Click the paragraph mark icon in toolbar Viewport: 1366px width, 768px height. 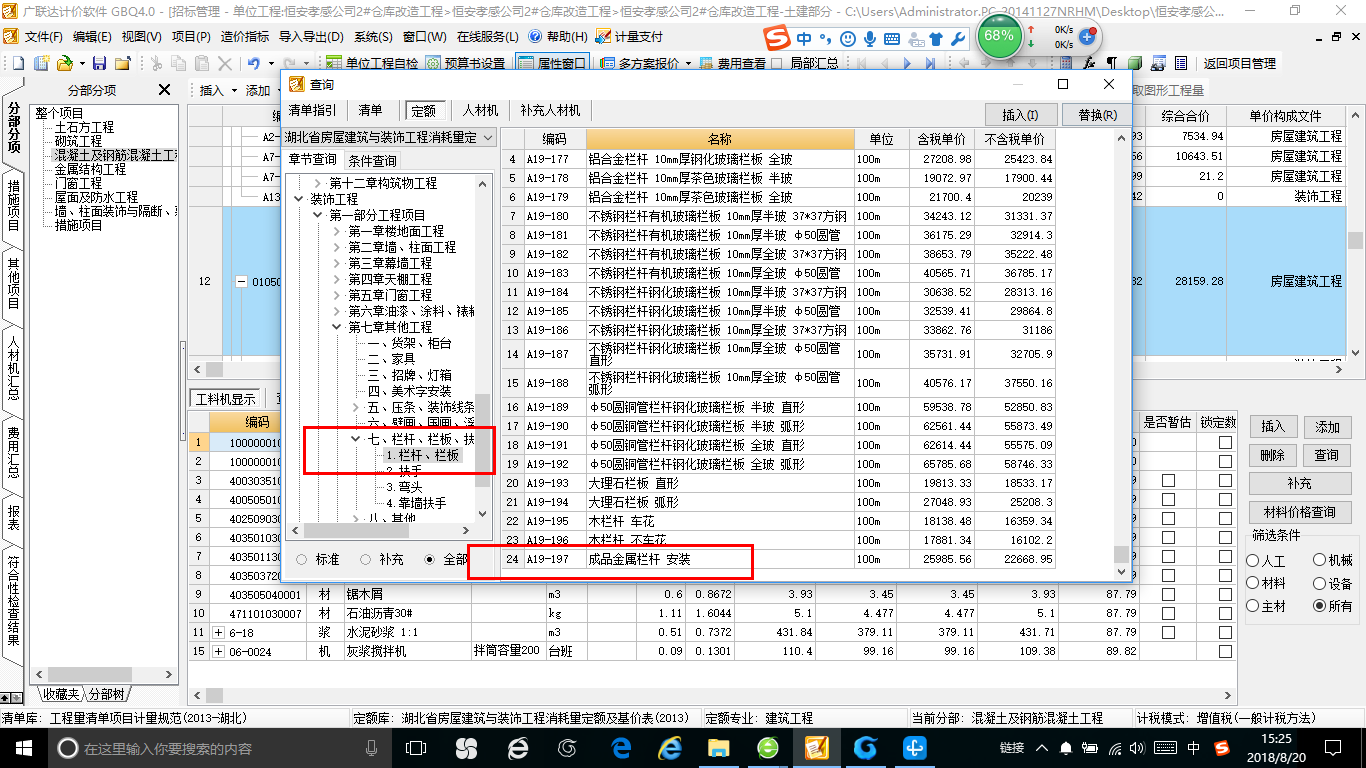[1111, 63]
